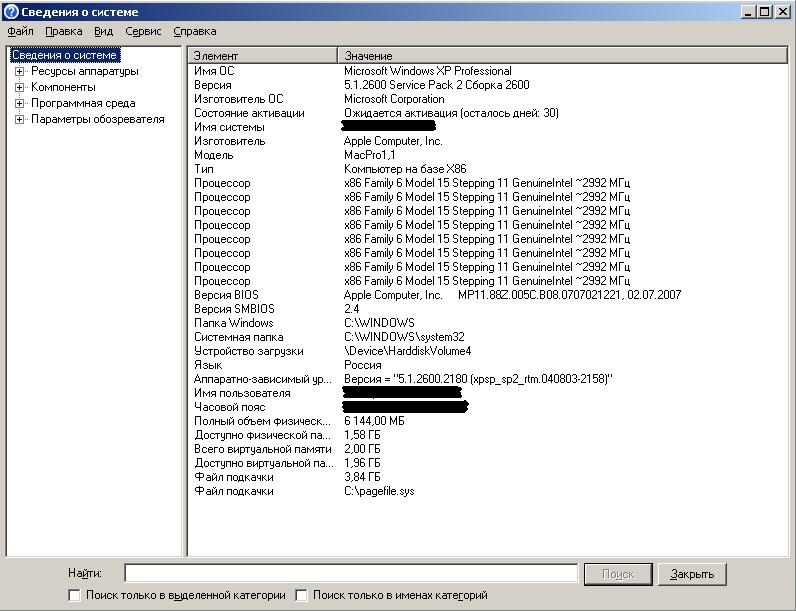Click the 6 144,00 МБ value
Screen dimensions: 796x611
point(374,421)
